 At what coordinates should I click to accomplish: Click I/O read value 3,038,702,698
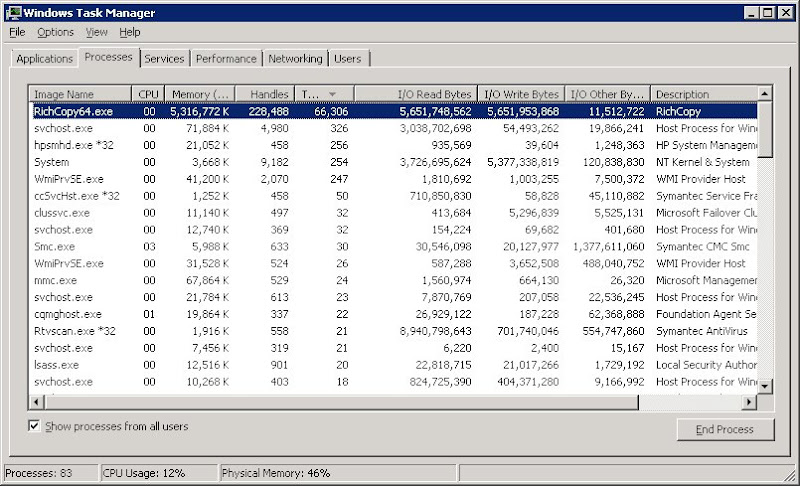pos(435,128)
